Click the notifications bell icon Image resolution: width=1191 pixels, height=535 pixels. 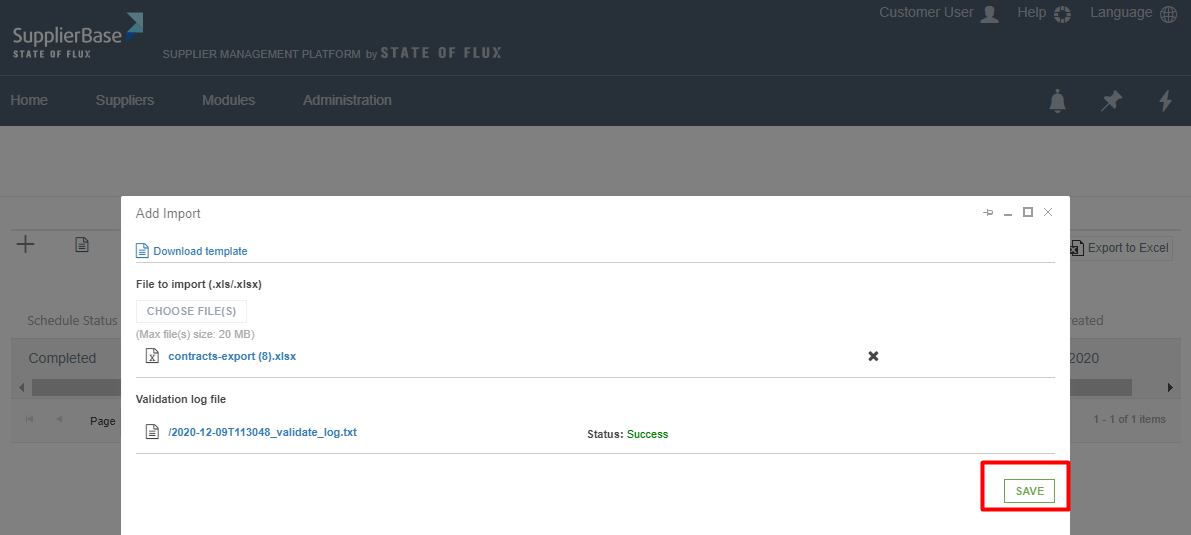pos(1057,101)
